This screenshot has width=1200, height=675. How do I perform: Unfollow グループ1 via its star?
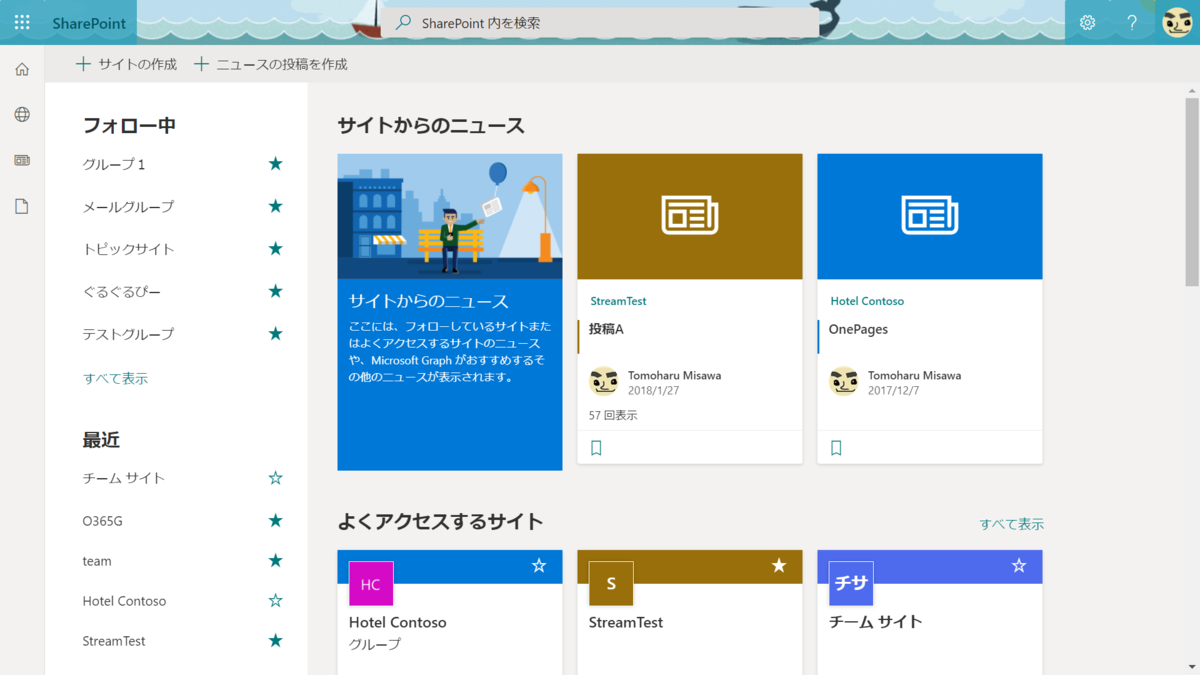coord(276,163)
